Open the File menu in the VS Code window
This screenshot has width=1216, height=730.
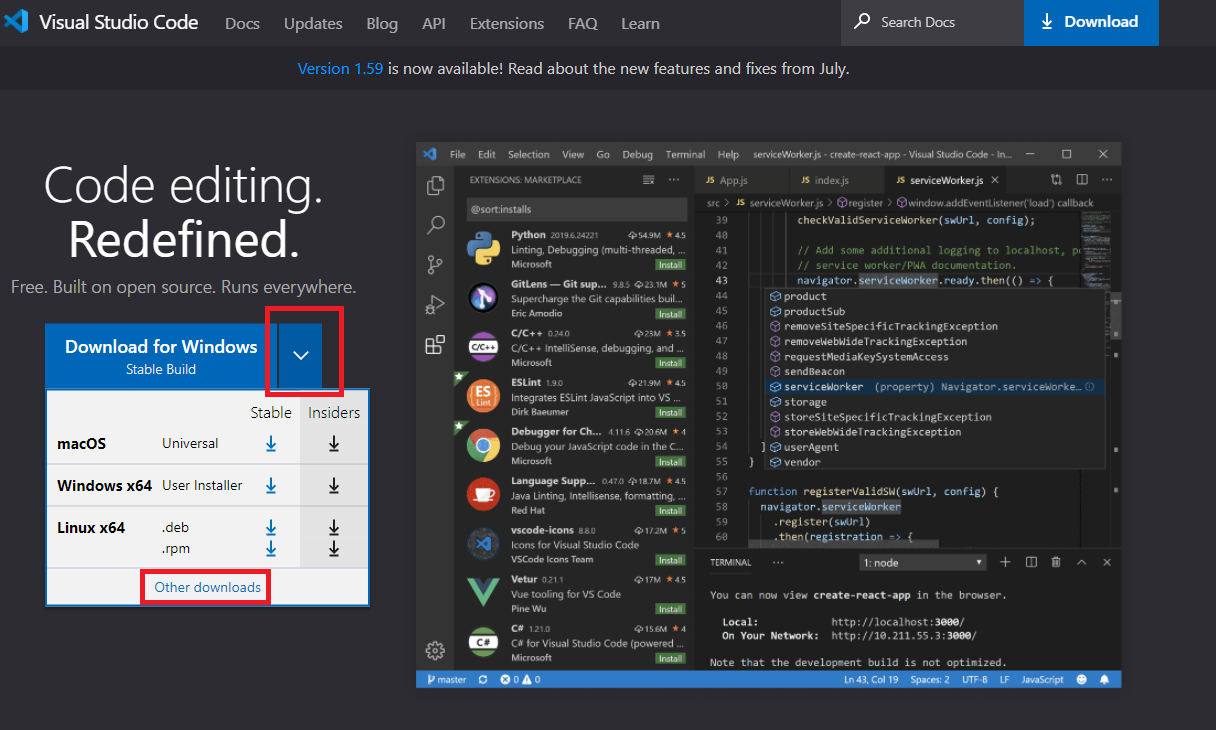point(458,155)
